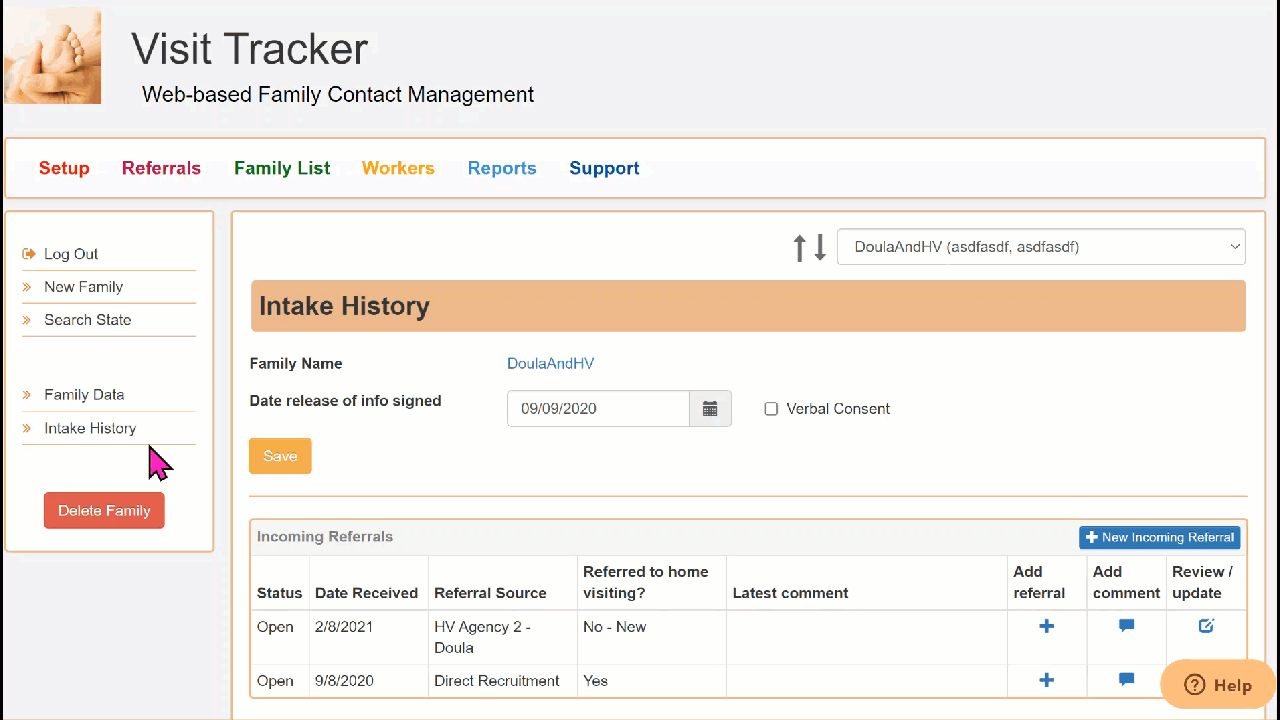Click the Latest comment column header
This screenshot has width=1280, height=720.
pyautogui.click(x=790, y=593)
